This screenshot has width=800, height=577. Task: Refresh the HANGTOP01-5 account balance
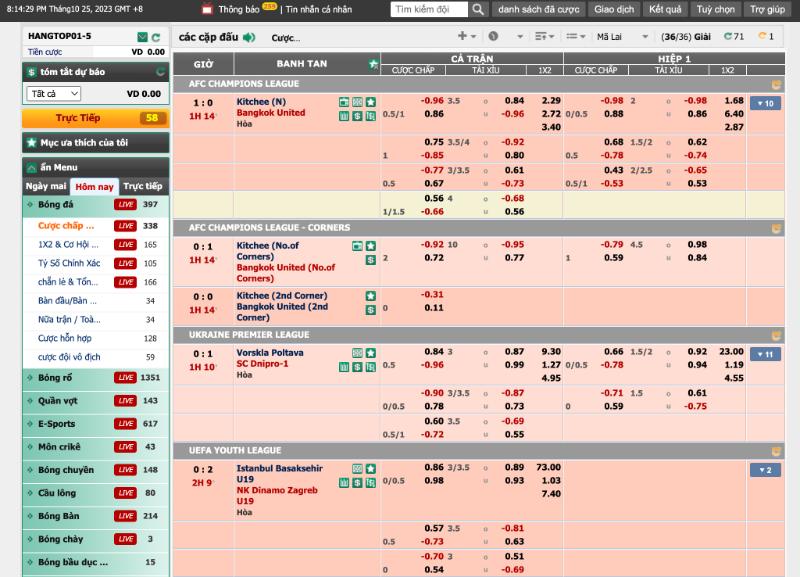156,37
